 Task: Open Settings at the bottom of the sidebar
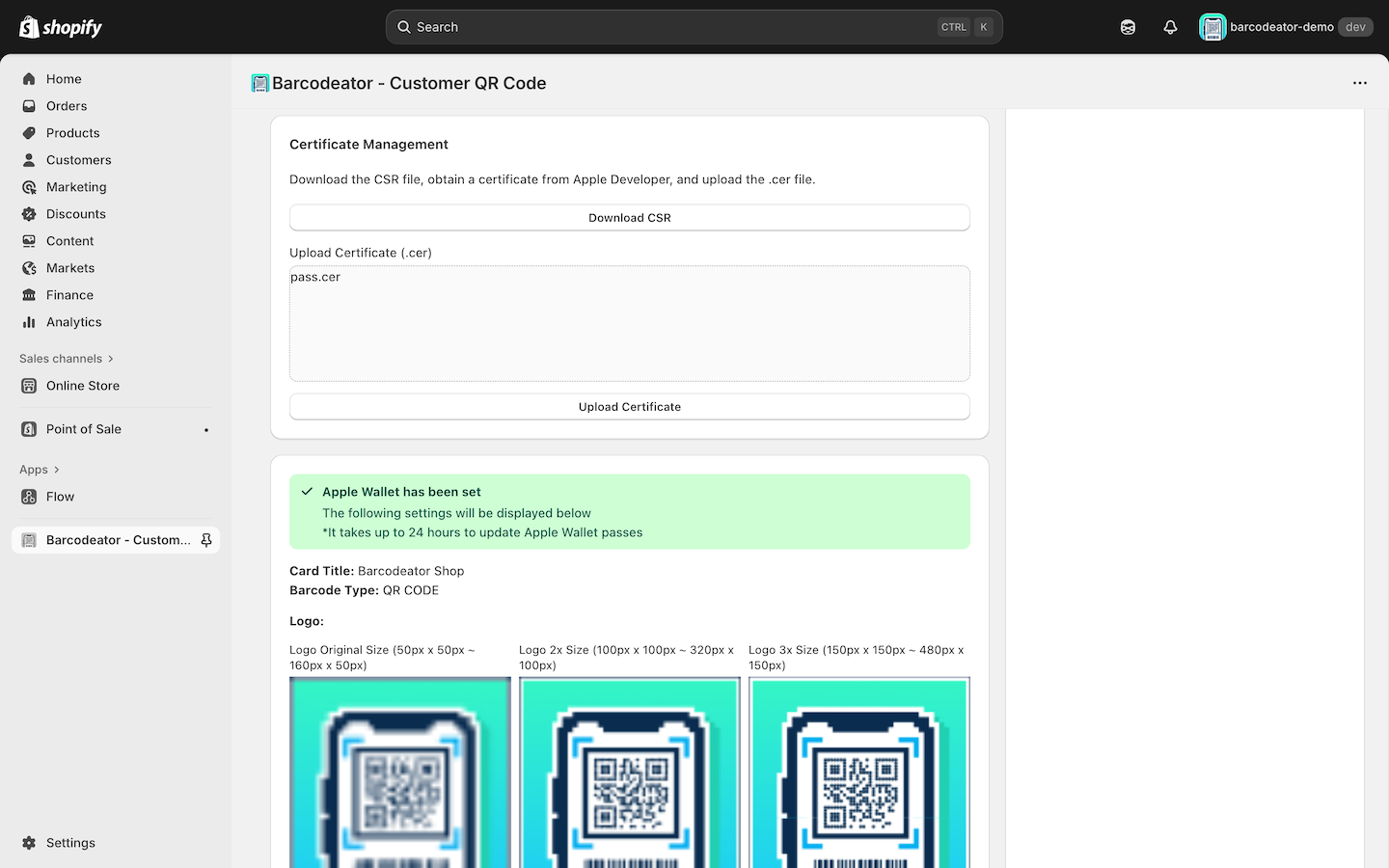[x=71, y=842]
